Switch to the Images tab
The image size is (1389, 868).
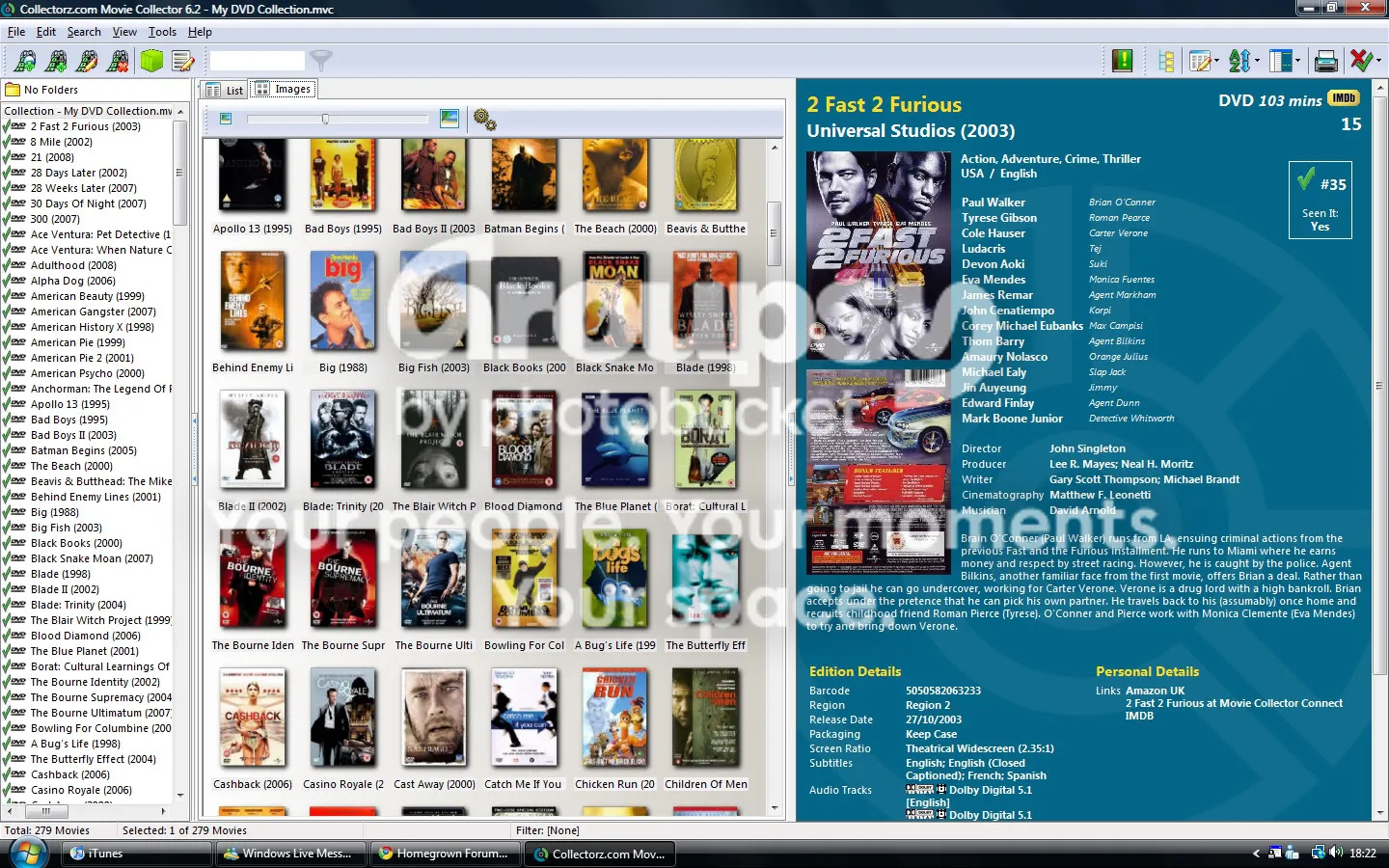click(284, 89)
